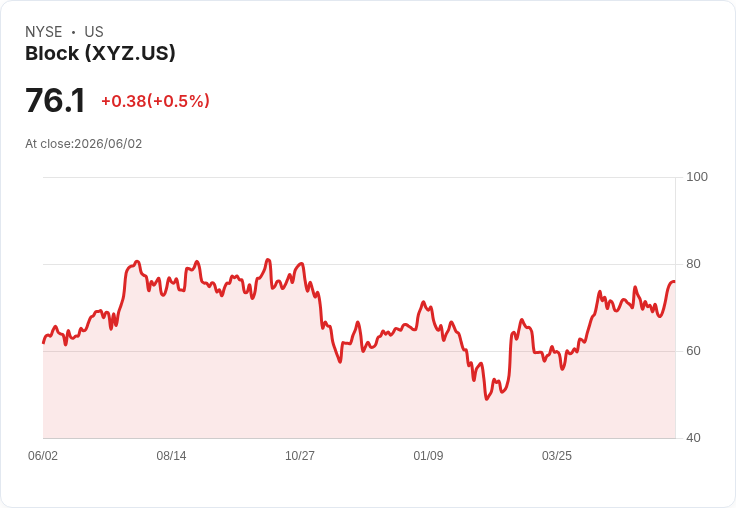The image size is (736, 508).
Task: Click the Block (XYZ.US) stock title
Action: click(100, 54)
